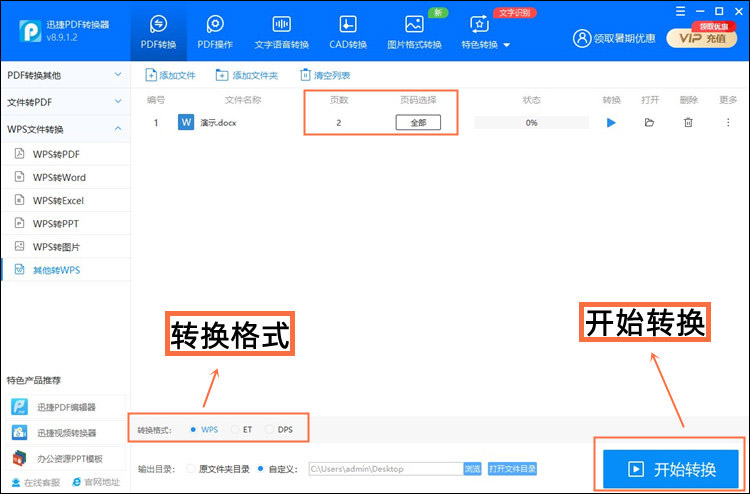The width and height of the screenshot is (750, 494).
Task: Collapse the WPS文件转换 section
Action: [65, 129]
